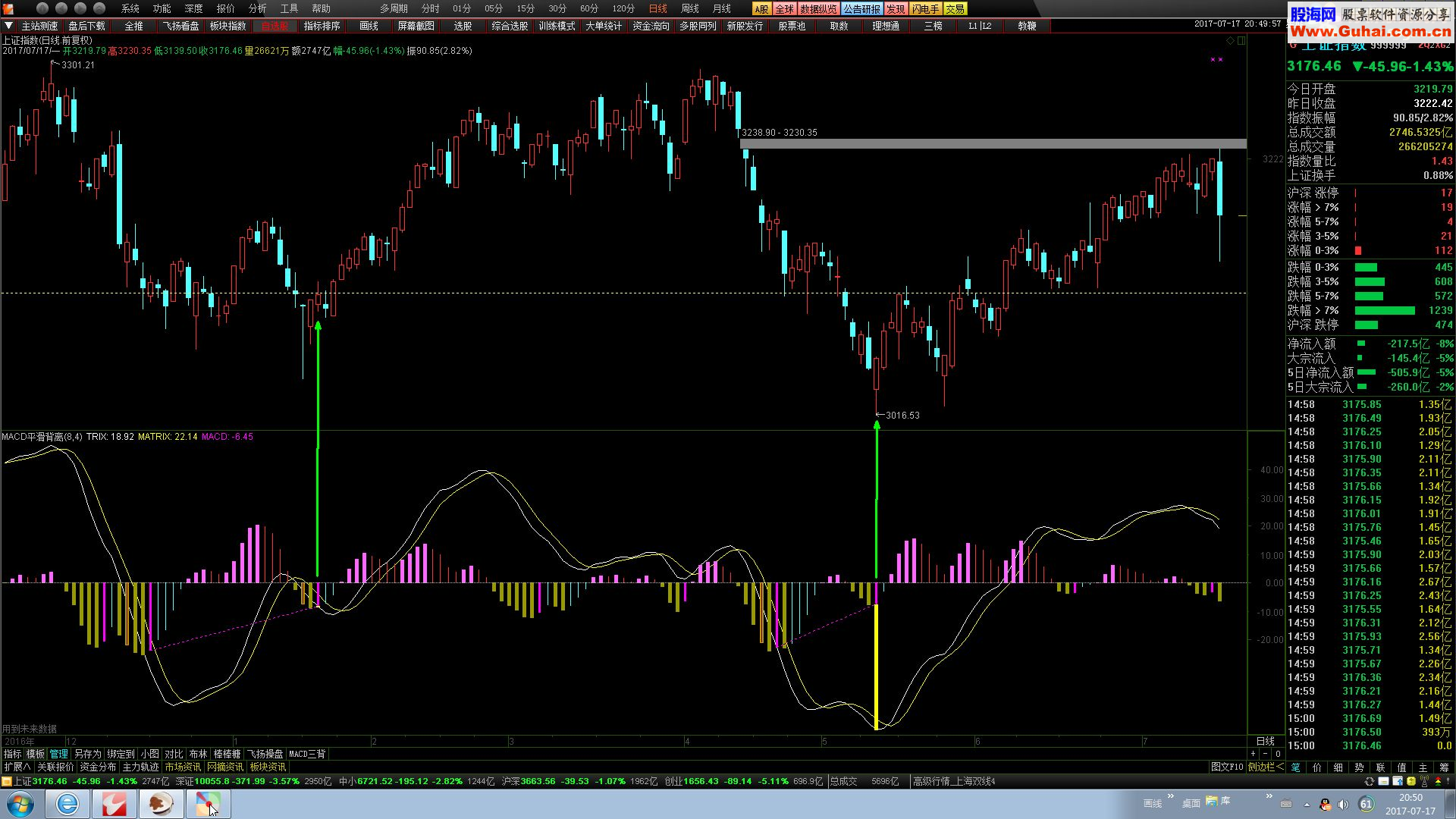1456x819 pixels.
Task: Open 板块资讯 bottom tab
Action: 268,767
